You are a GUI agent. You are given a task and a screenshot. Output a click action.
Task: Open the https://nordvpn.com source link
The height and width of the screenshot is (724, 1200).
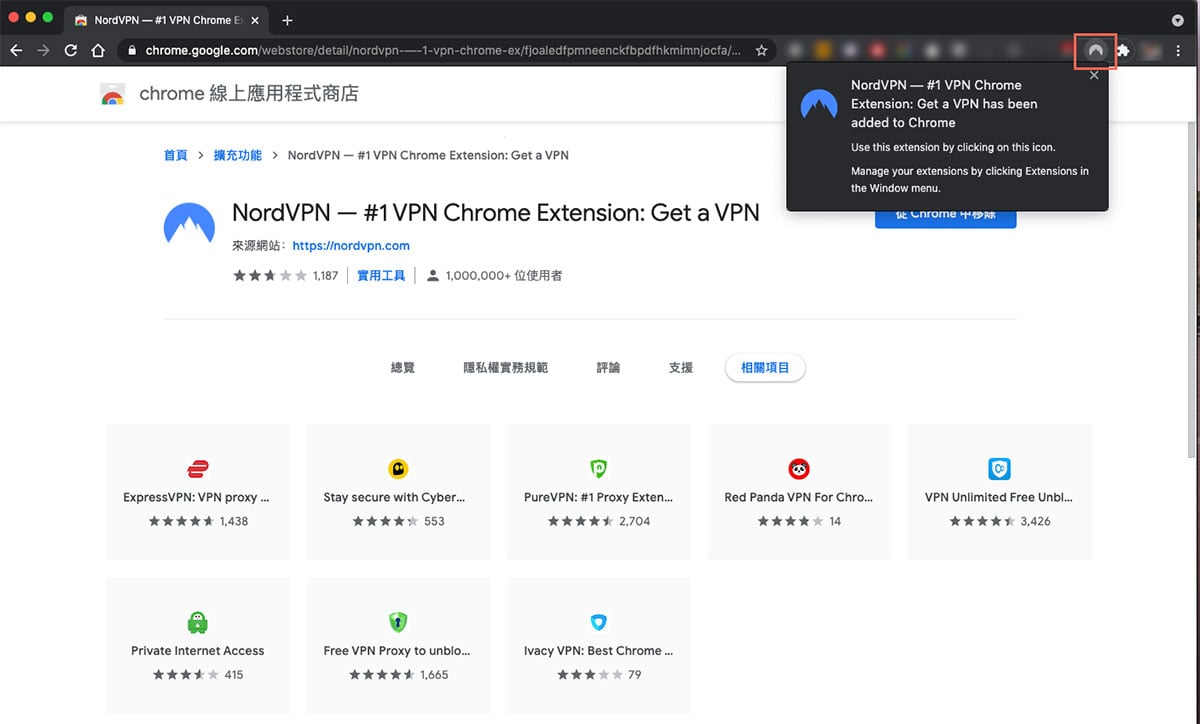(x=351, y=245)
